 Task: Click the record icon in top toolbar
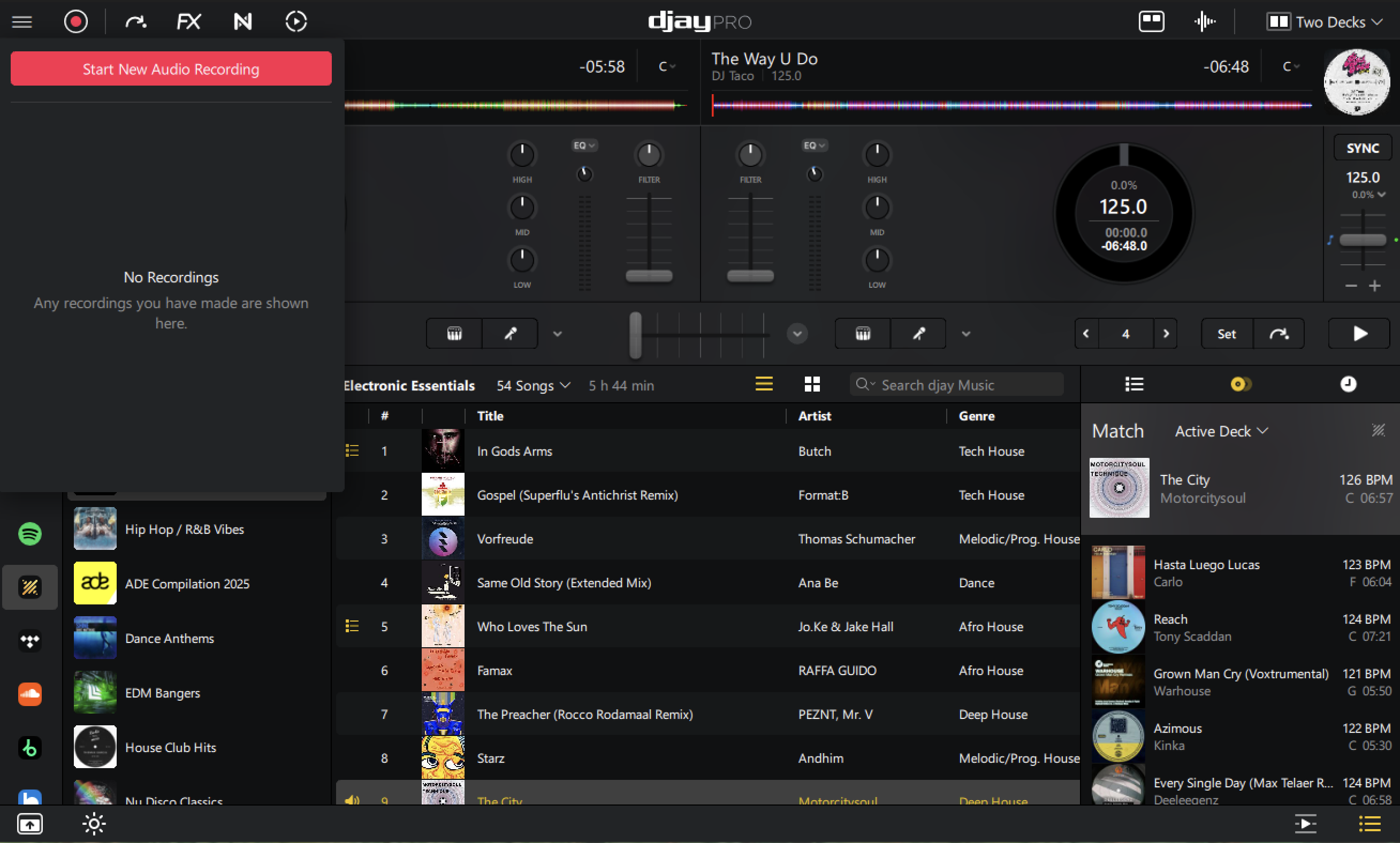(75, 22)
